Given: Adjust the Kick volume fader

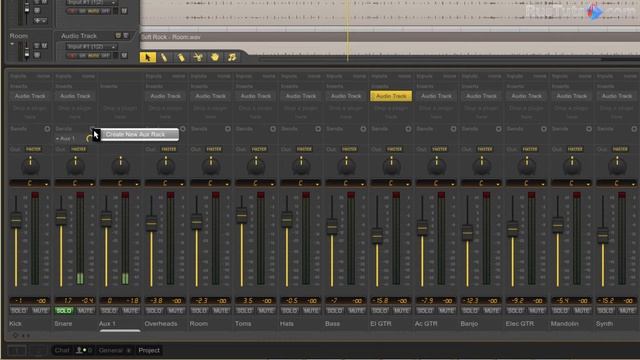Looking at the screenshot, I should [x=16, y=220].
